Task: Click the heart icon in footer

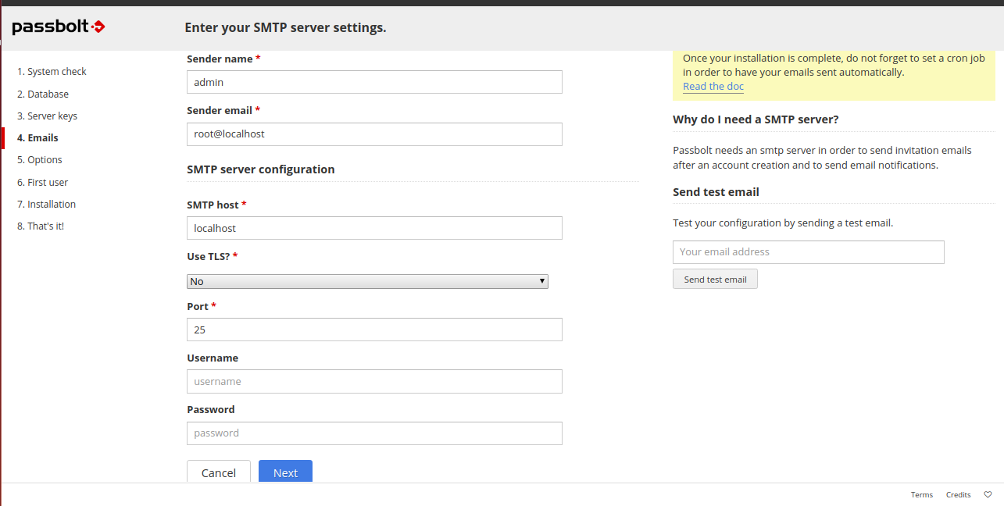Action: pos(988,494)
